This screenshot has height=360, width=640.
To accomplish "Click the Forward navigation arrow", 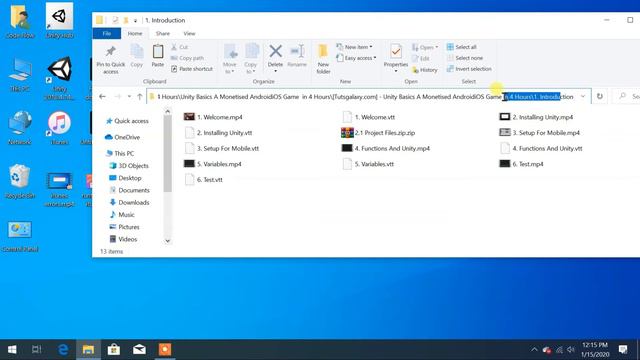I will (118, 97).
